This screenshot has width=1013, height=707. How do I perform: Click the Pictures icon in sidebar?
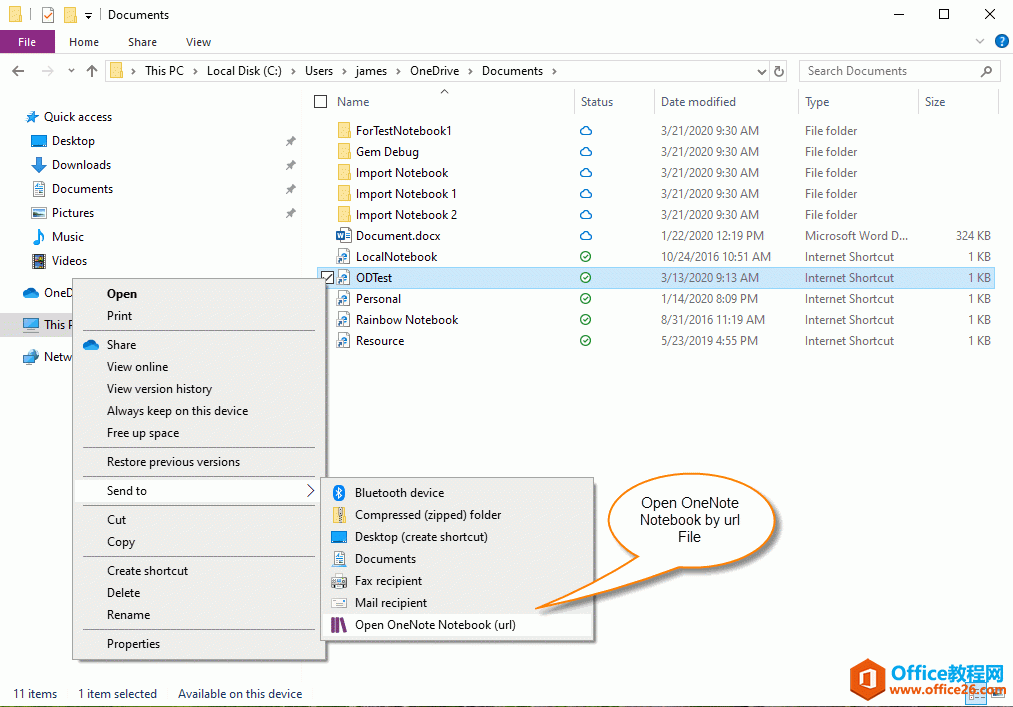coord(39,213)
